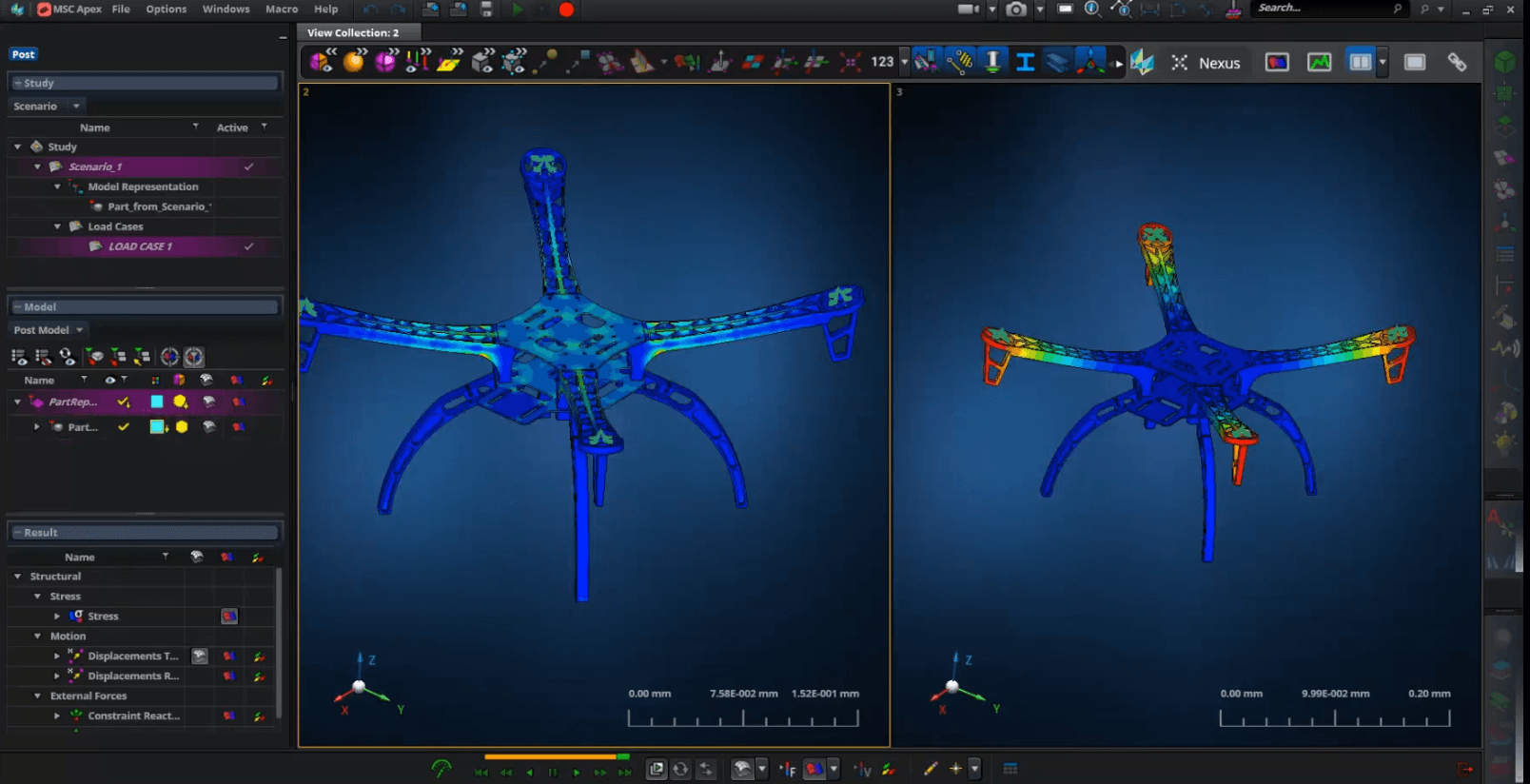This screenshot has height=784, width=1530.
Task: Click the red record button in top bar
Action: [566, 10]
